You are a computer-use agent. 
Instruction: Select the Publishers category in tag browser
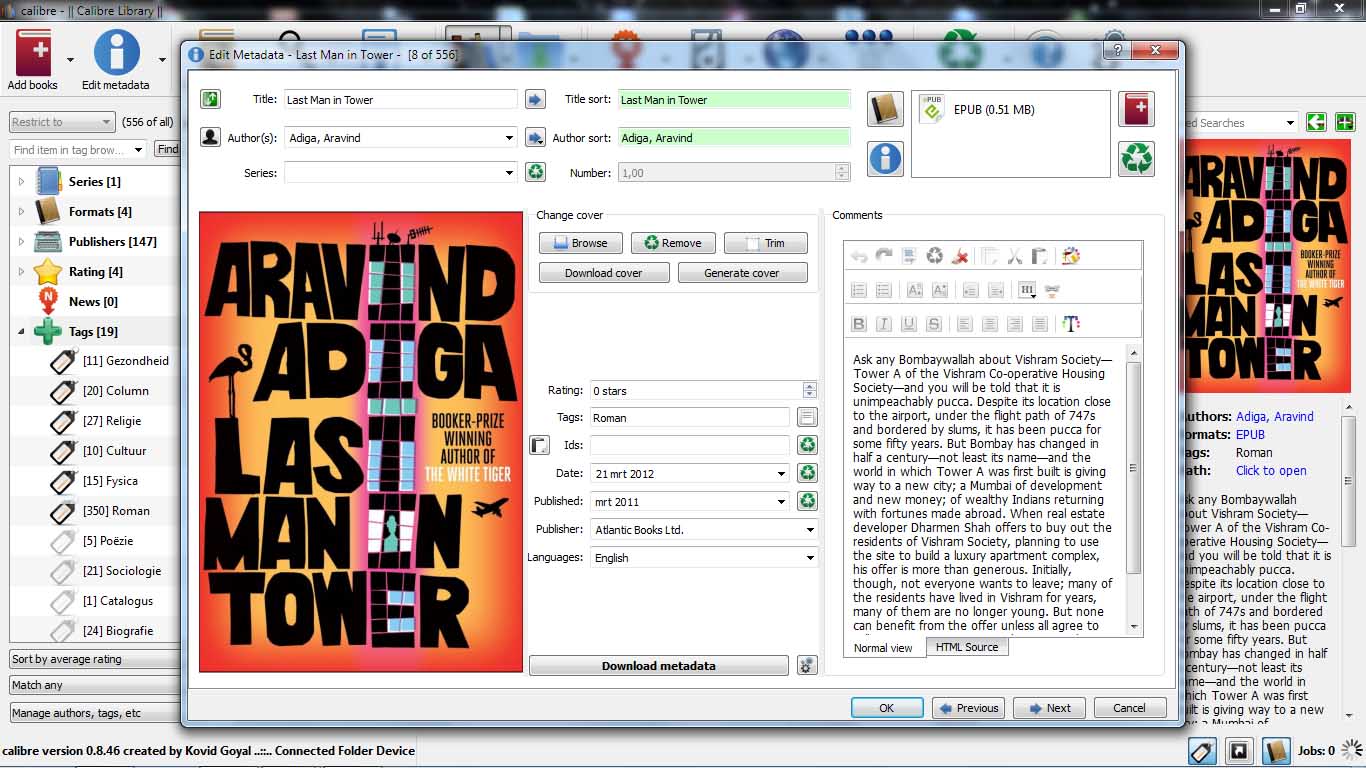pos(112,242)
